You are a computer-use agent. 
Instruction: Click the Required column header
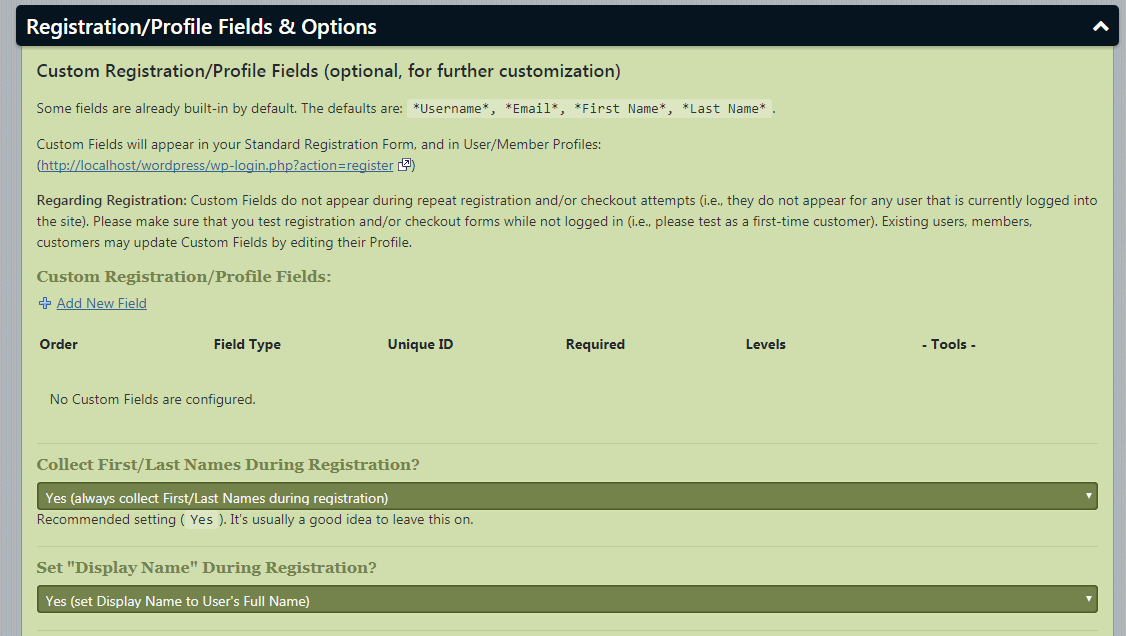(595, 344)
